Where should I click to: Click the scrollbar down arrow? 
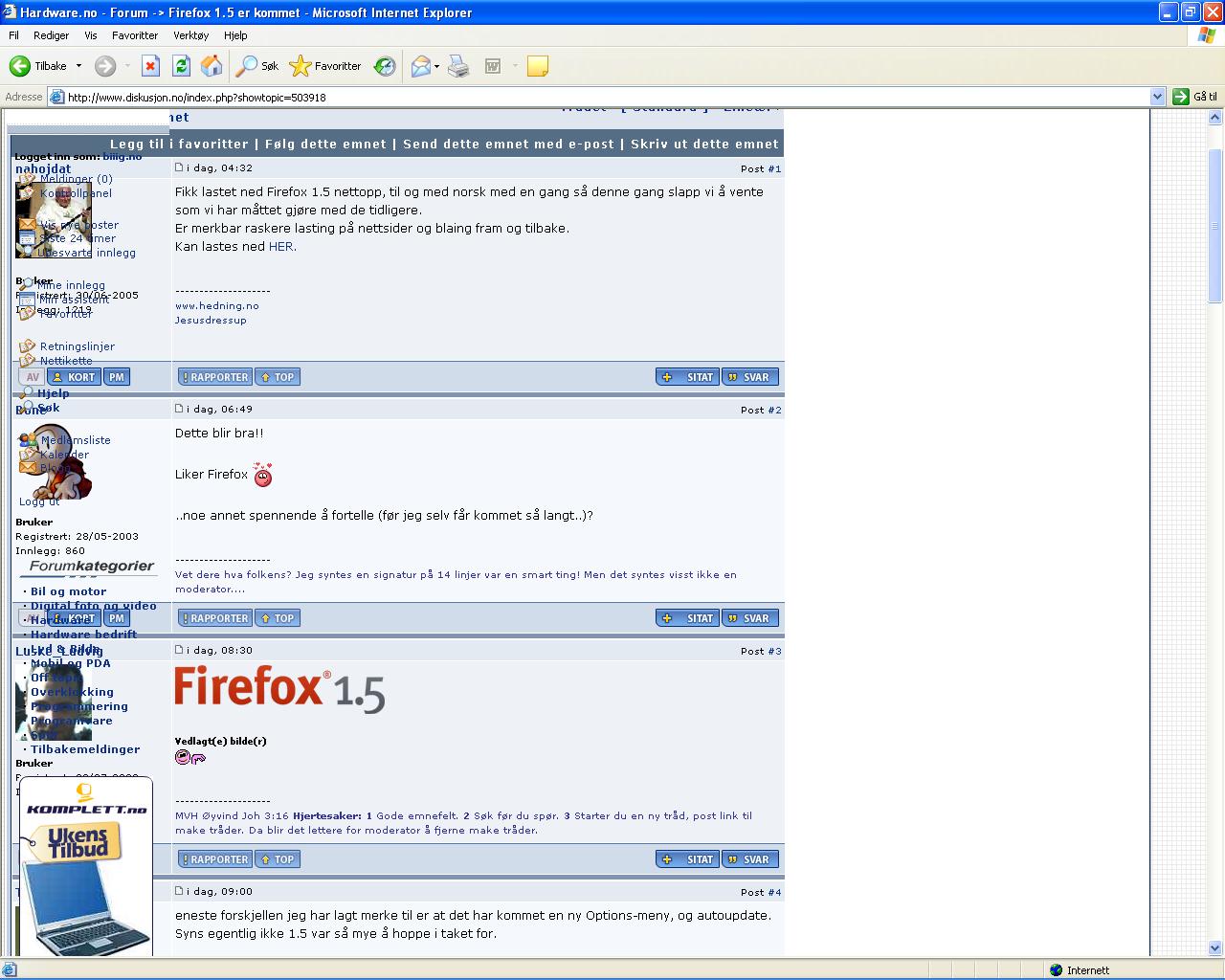pos(1215,947)
